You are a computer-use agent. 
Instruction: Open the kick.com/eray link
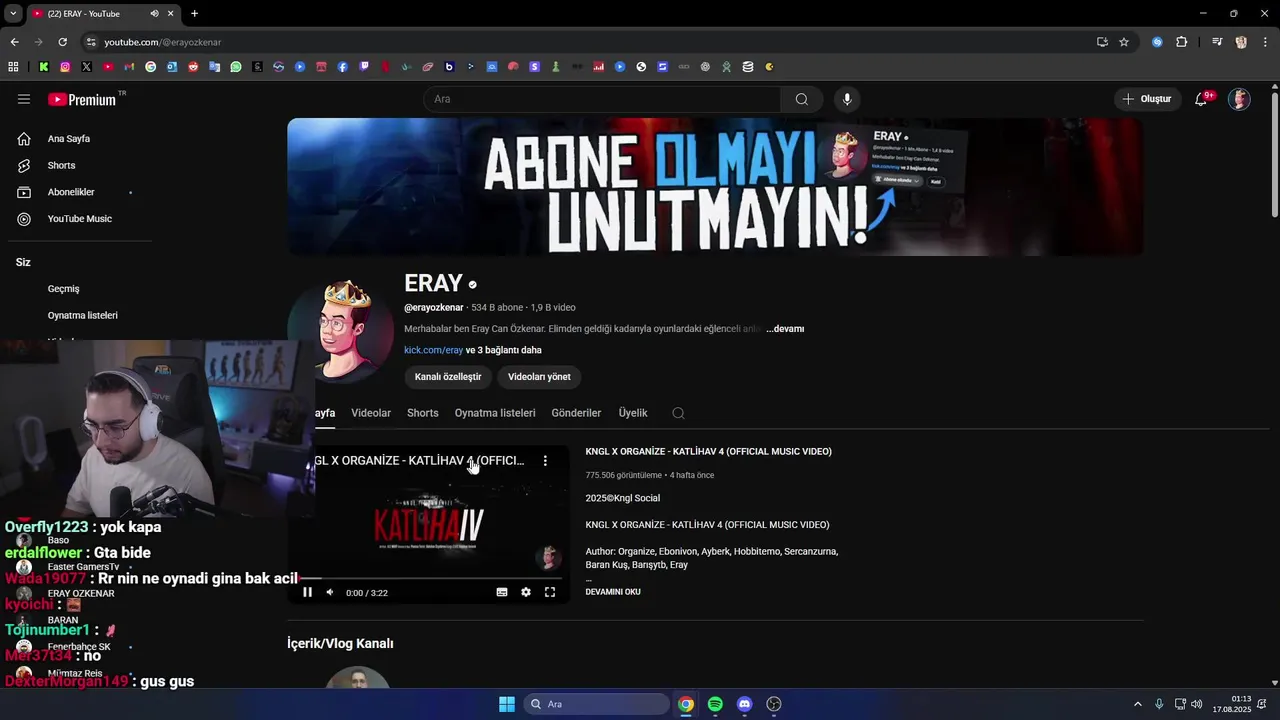[x=433, y=350]
